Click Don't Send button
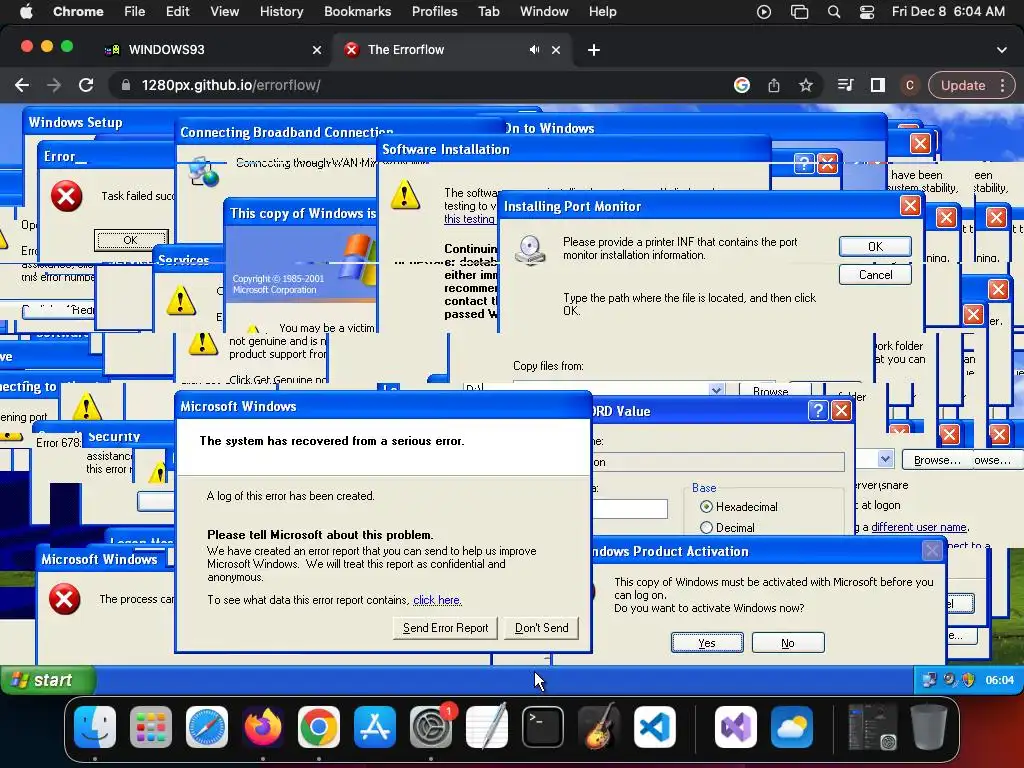This screenshot has height=768, width=1024. (541, 628)
